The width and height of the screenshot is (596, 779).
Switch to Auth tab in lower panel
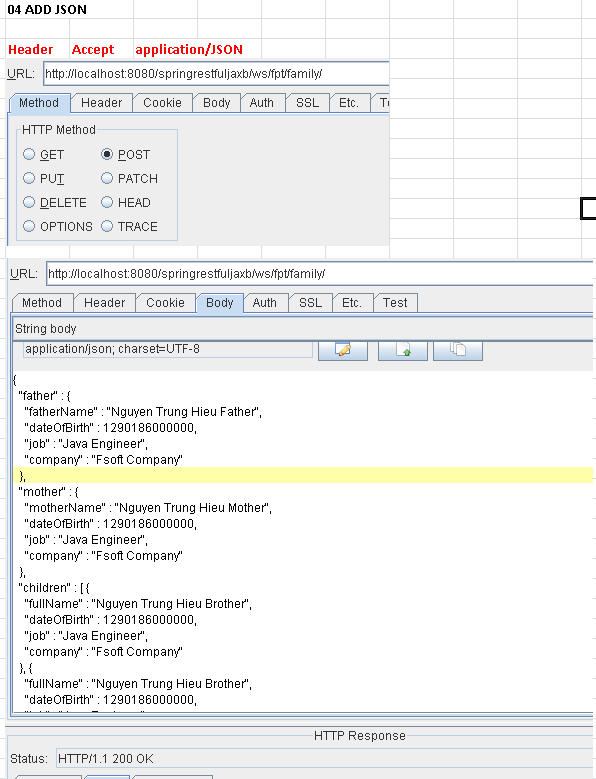pos(265,303)
